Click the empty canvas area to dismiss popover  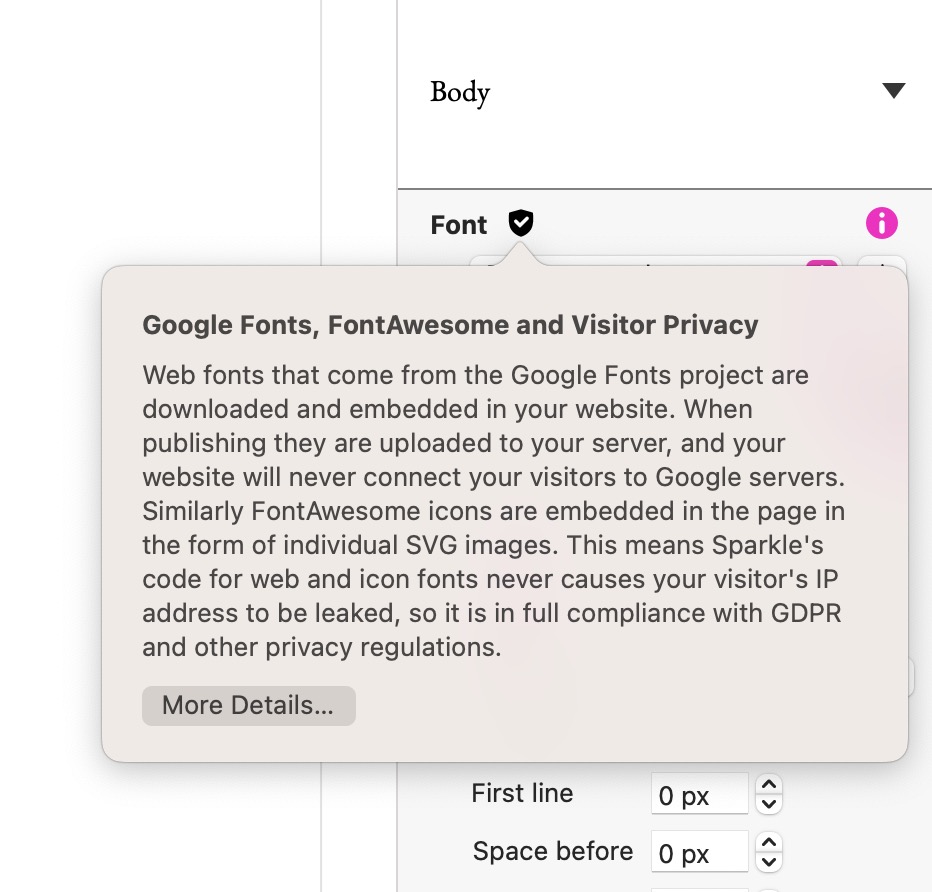coord(160,131)
